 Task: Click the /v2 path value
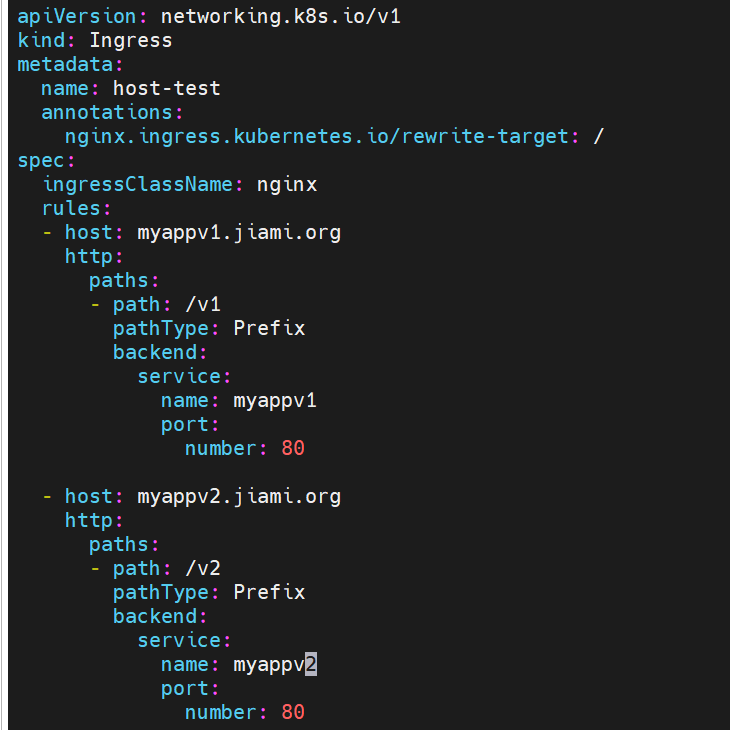[203, 569]
